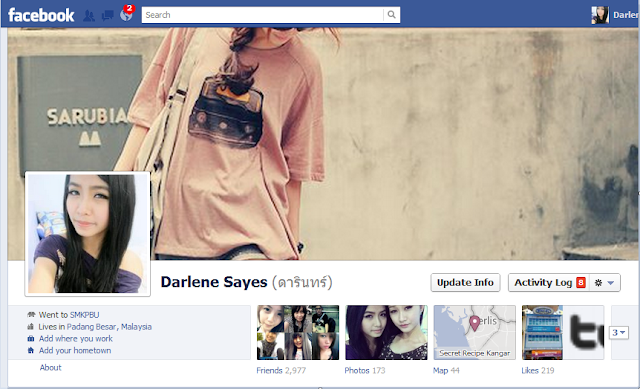Open the Photos 173 thumbnail
640x389 pixels.
click(386, 332)
